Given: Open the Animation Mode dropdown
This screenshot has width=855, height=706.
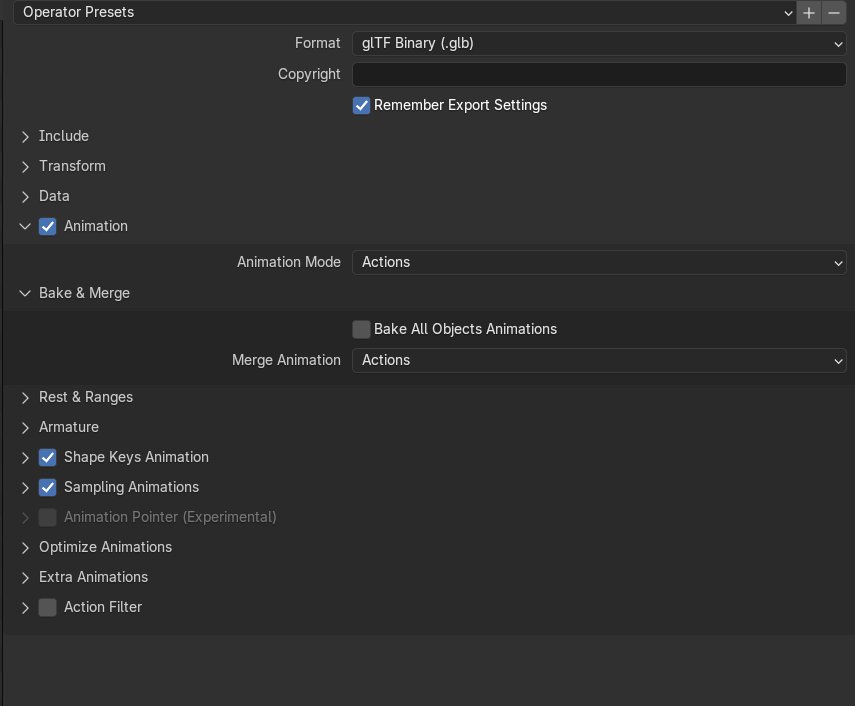Looking at the screenshot, I should [x=599, y=262].
